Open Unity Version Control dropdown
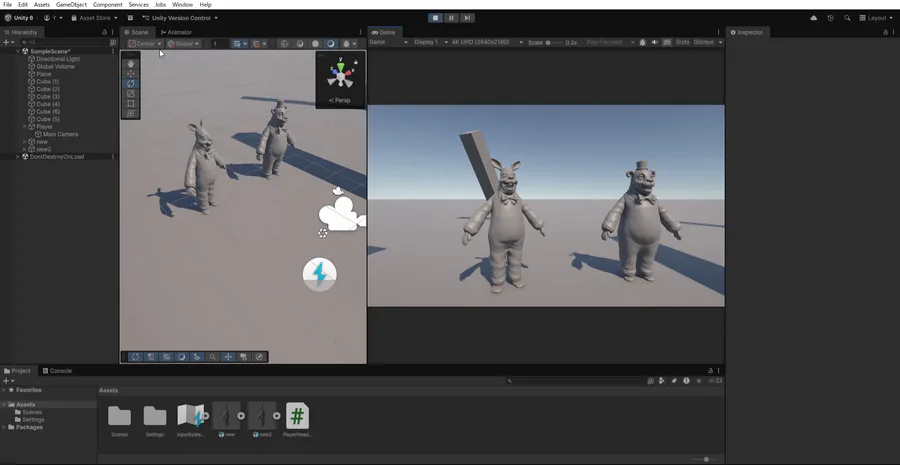The height and width of the screenshot is (465, 900). (x=180, y=18)
